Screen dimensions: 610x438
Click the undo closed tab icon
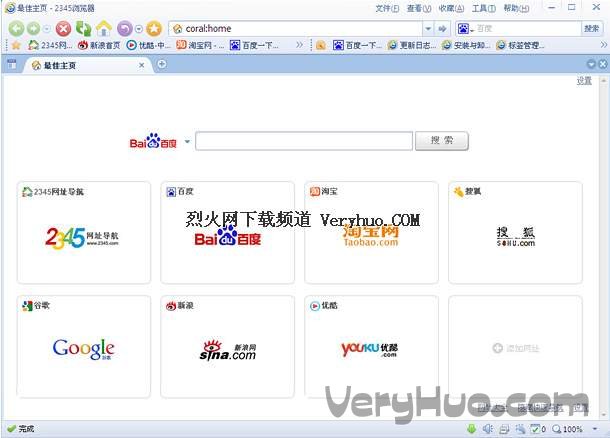(125, 28)
